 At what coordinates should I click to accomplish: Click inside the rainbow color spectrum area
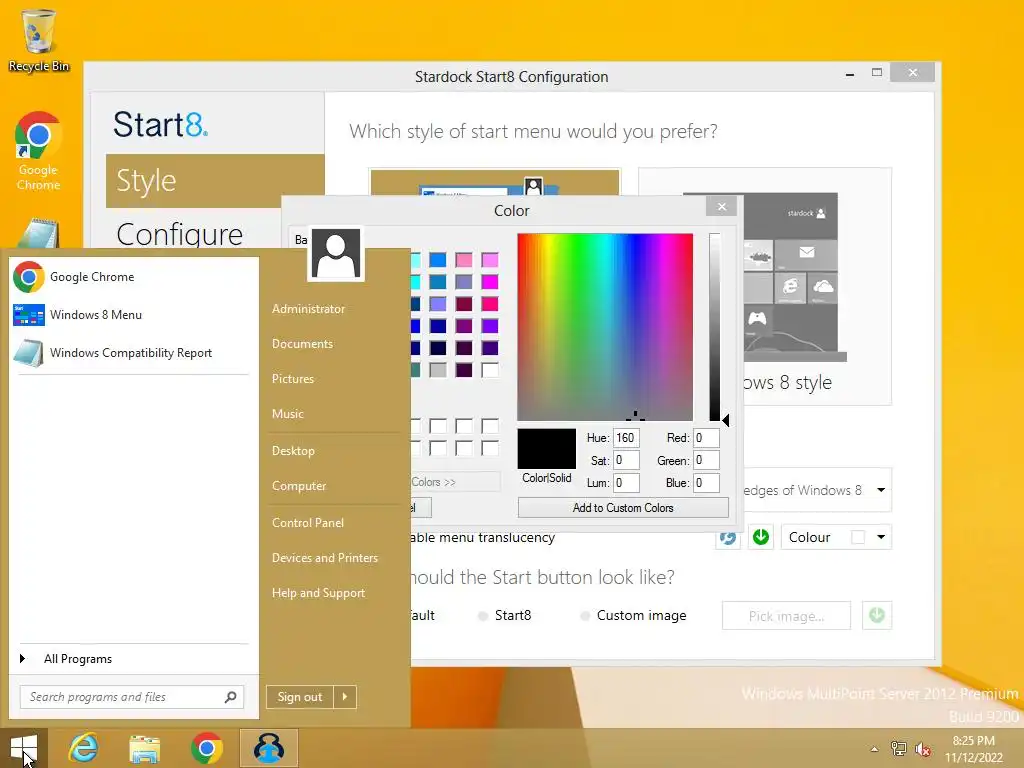pos(605,327)
